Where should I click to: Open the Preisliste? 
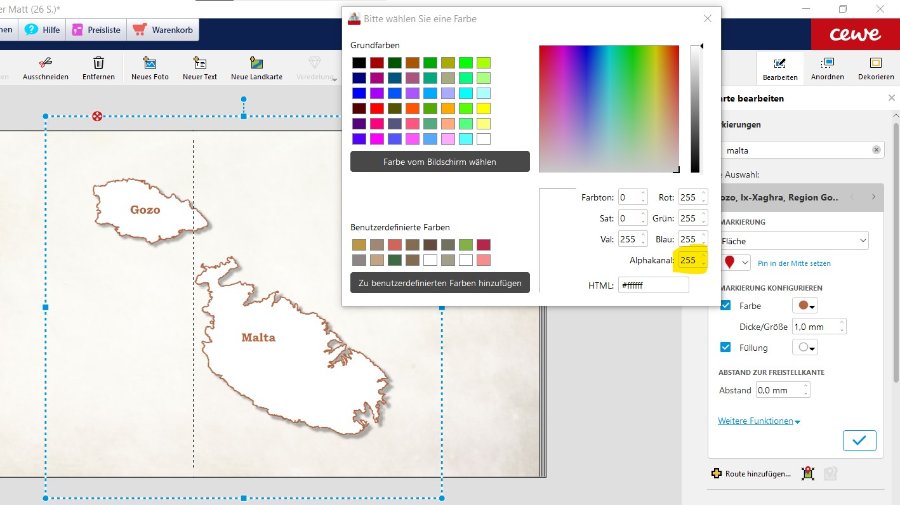[x=96, y=30]
